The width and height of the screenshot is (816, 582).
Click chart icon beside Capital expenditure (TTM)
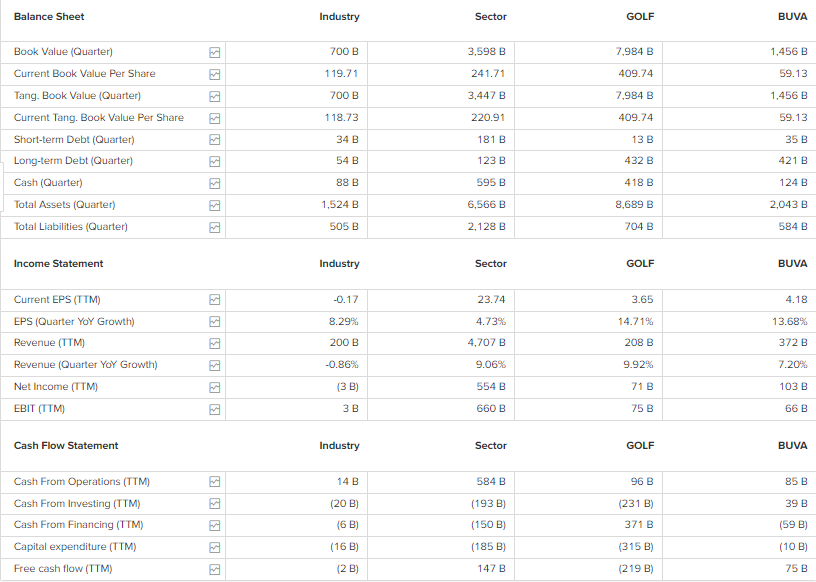tap(214, 547)
